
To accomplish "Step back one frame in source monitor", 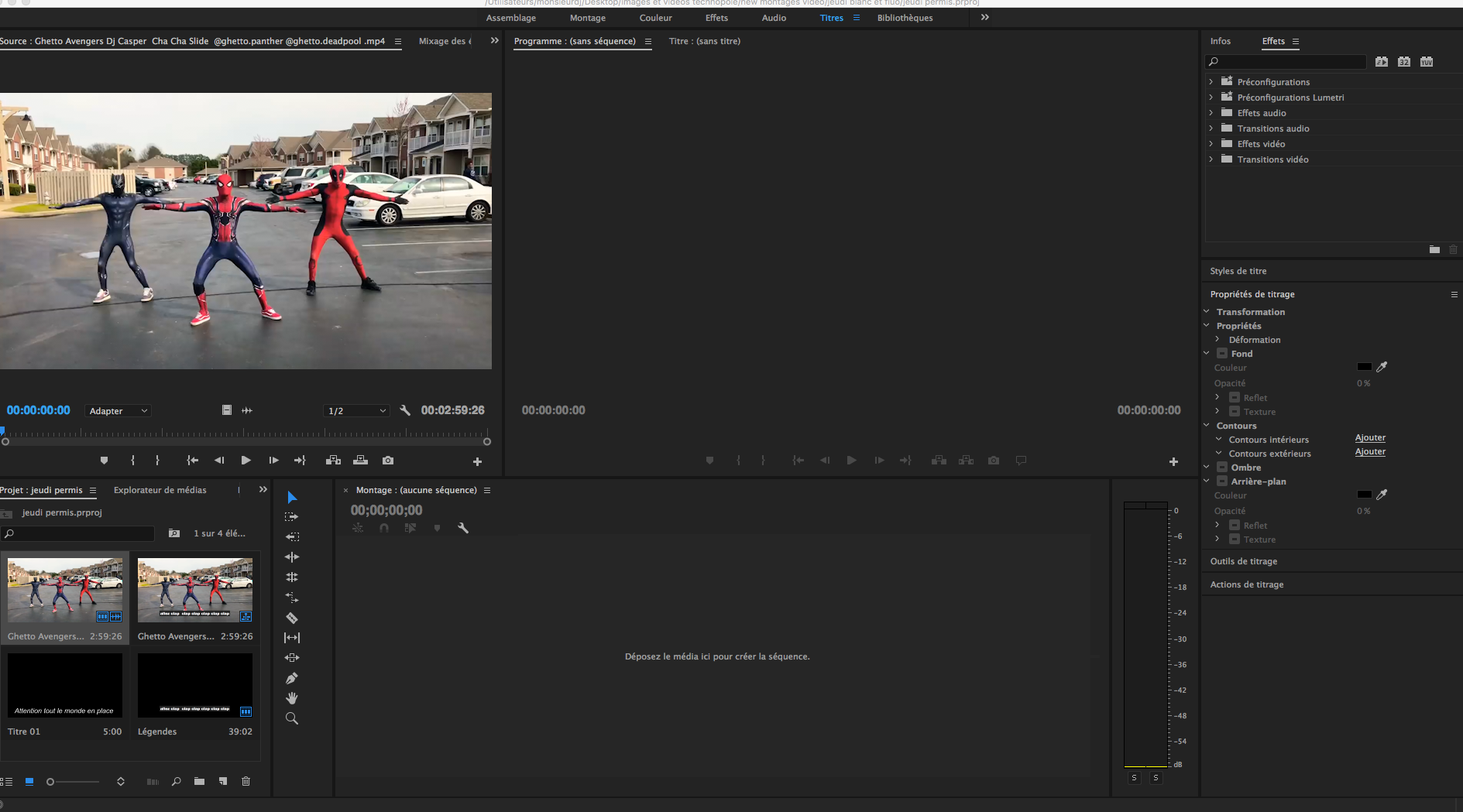I will [219, 460].
